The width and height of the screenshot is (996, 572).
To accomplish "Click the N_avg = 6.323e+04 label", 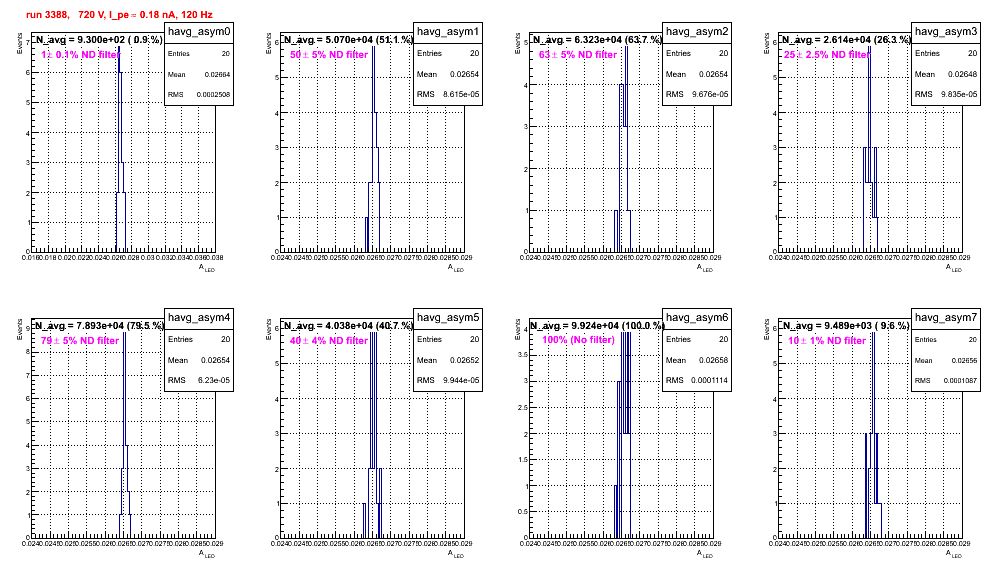I will 597,39.
